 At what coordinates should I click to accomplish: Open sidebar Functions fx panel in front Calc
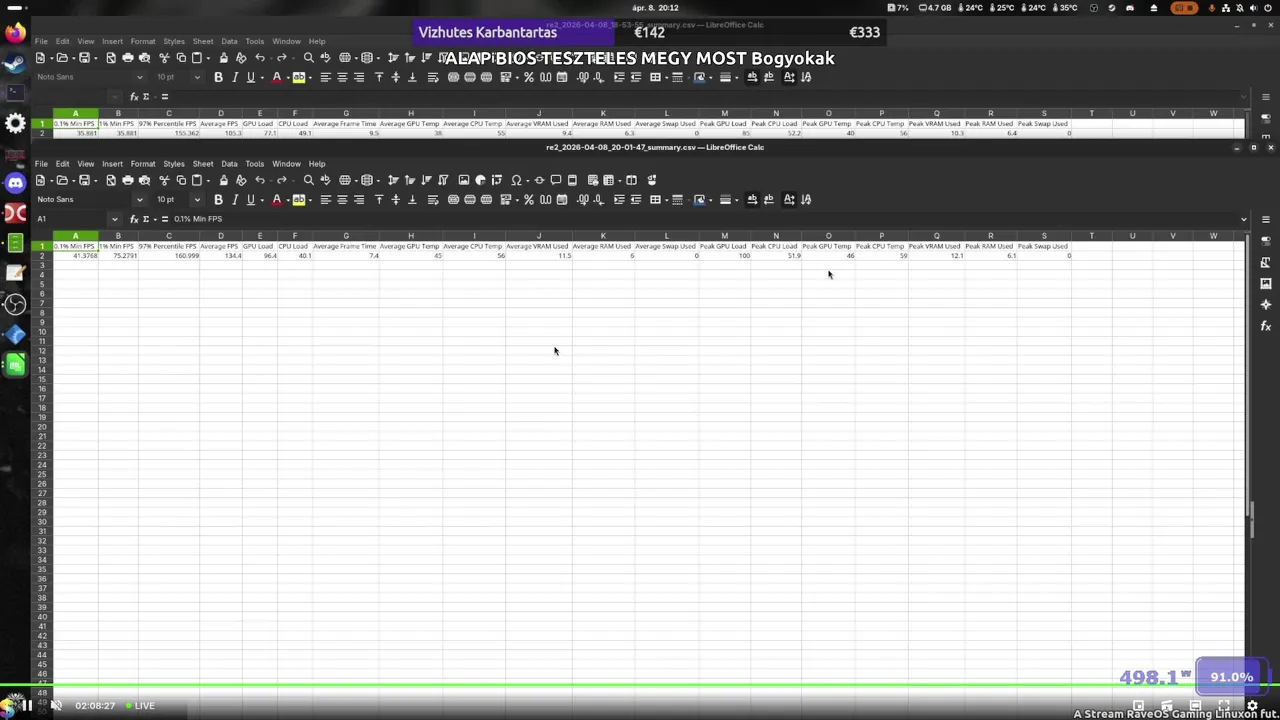coord(1266,326)
